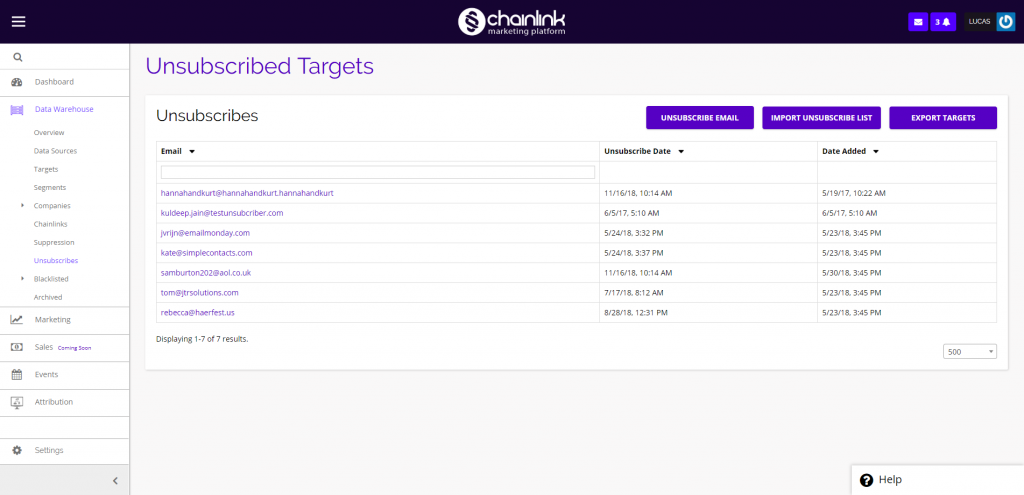The width and height of the screenshot is (1024, 495).
Task: Go to Overview in Data Warehouse
Action: 49,133
